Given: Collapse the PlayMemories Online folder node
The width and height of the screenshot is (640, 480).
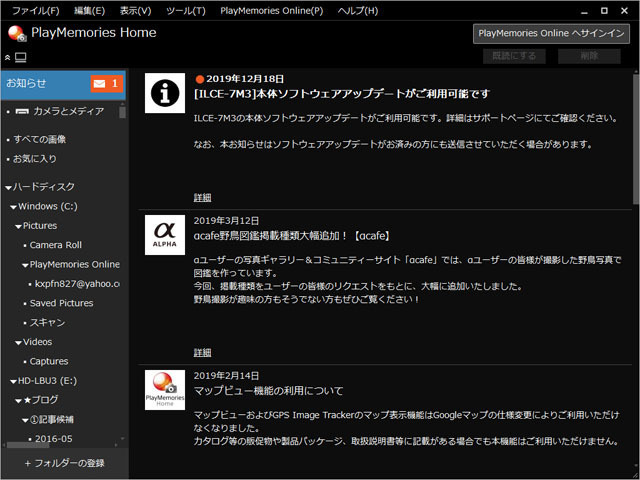Looking at the screenshot, I should click(25, 265).
